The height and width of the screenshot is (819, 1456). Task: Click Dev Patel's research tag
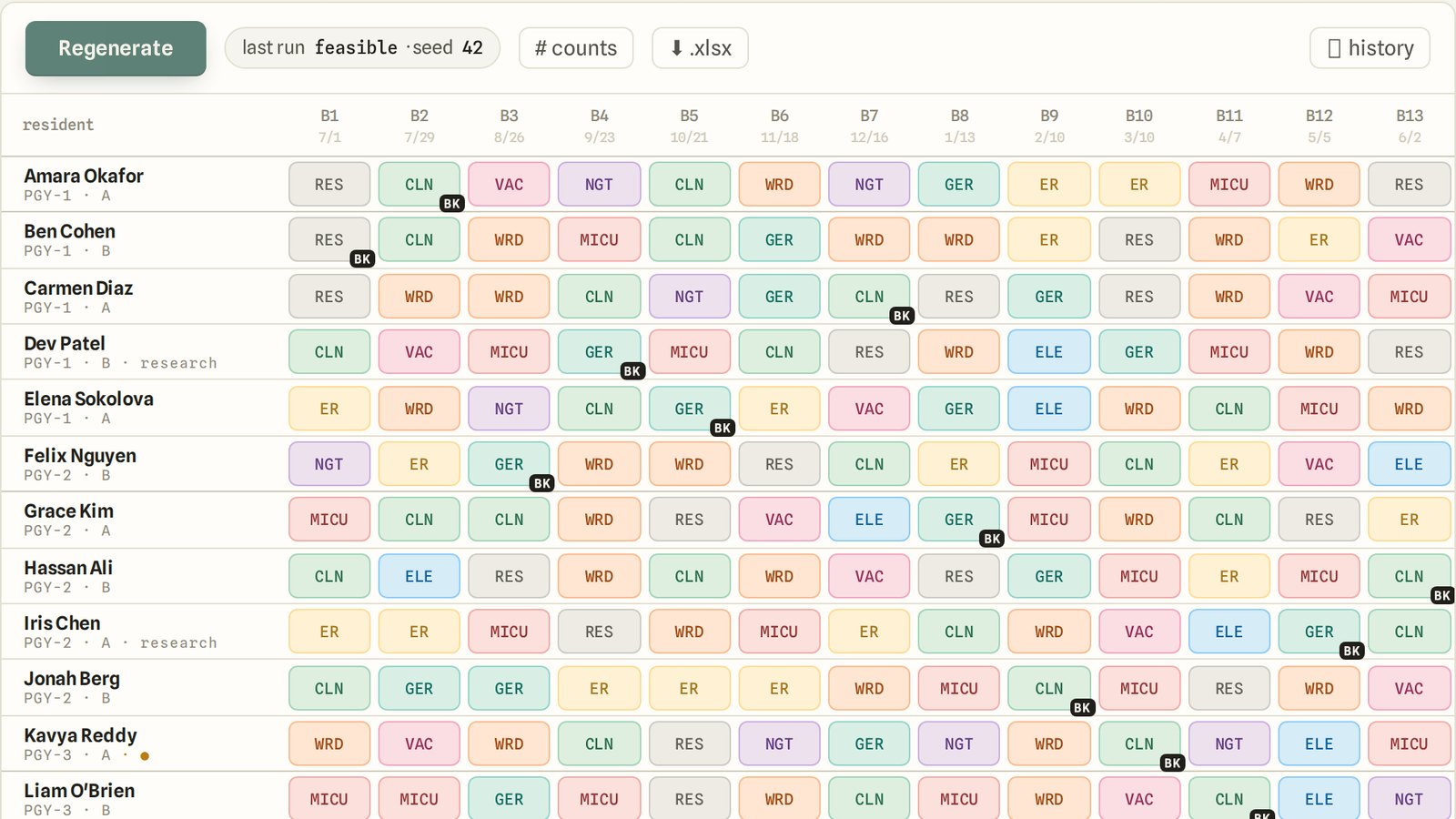click(x=178, y=363)
